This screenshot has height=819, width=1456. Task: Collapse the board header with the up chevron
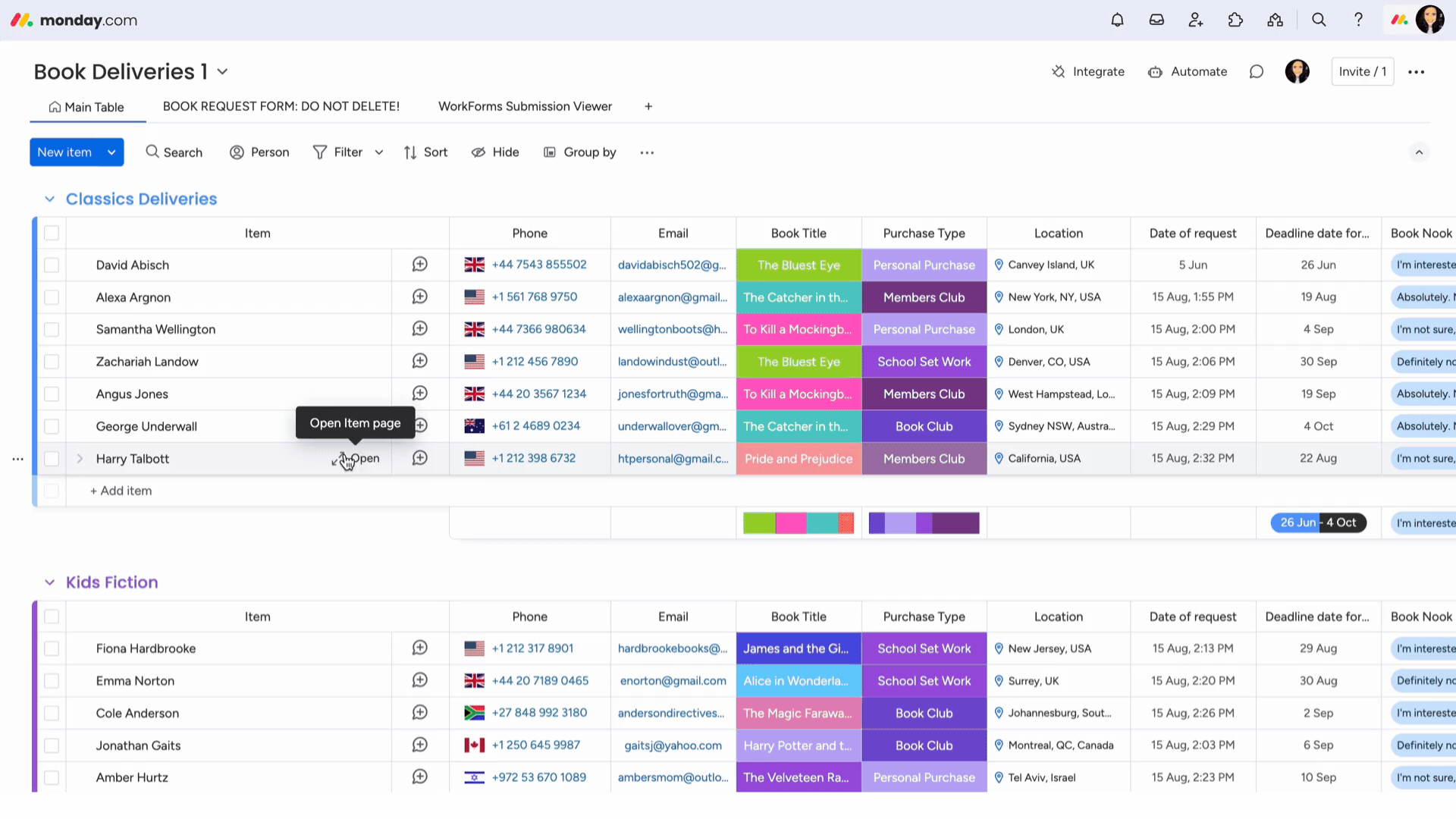click(x=1419, y=152)
